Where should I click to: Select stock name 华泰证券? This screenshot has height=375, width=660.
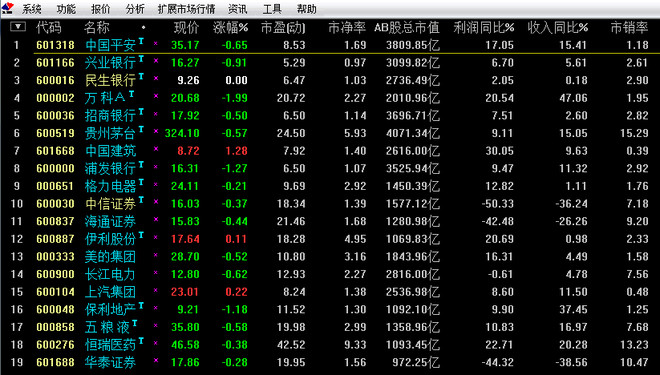pyautogui.click(x=110, y=362)
